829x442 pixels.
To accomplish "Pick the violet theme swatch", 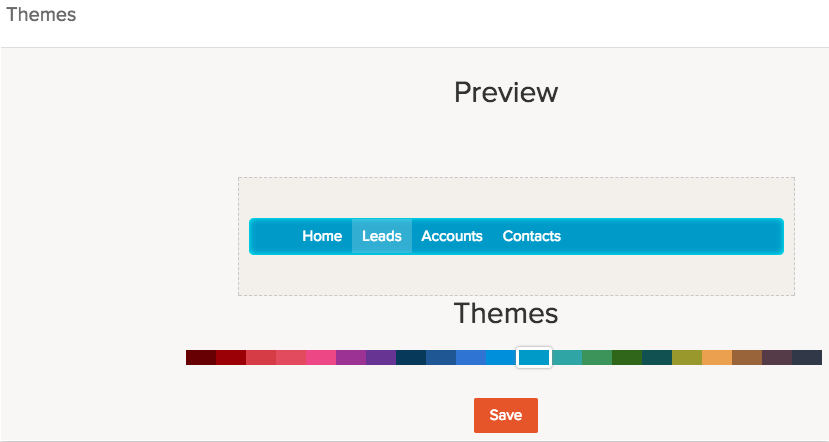I will [x=381, y=357].
